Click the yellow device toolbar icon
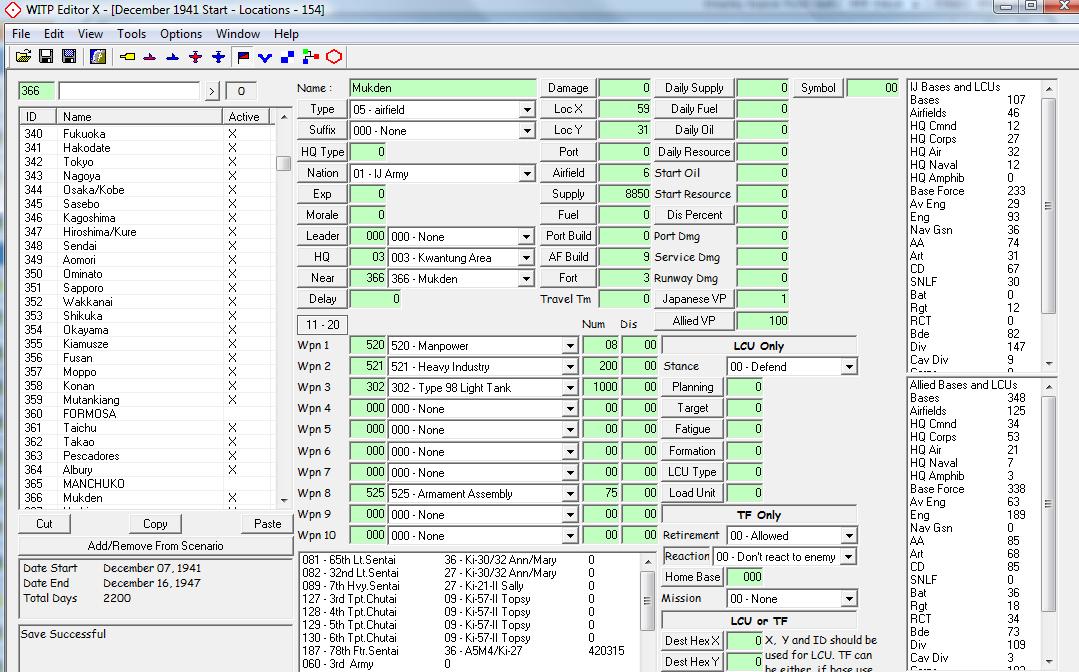The image size is (1079, 672). [x=127, y=57]
